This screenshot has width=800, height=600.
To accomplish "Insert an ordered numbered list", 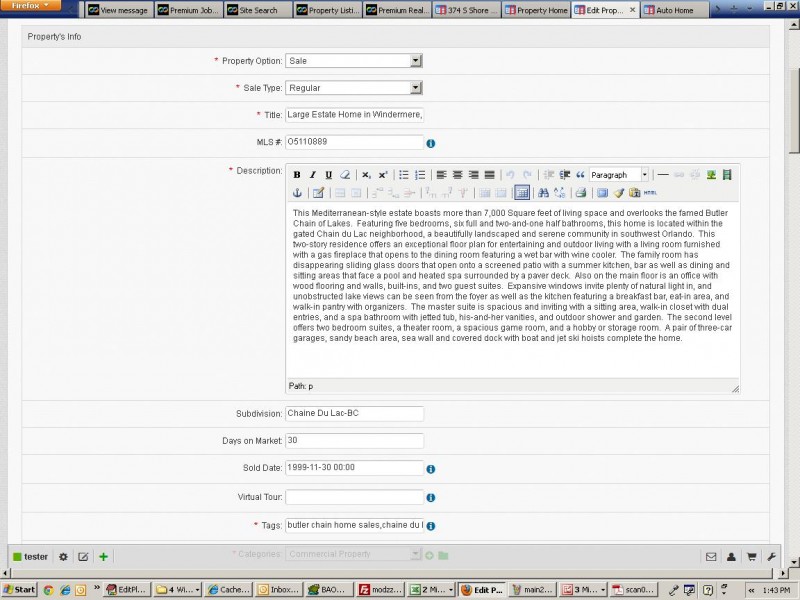I will pyautogui.click(x=420, y=175).
